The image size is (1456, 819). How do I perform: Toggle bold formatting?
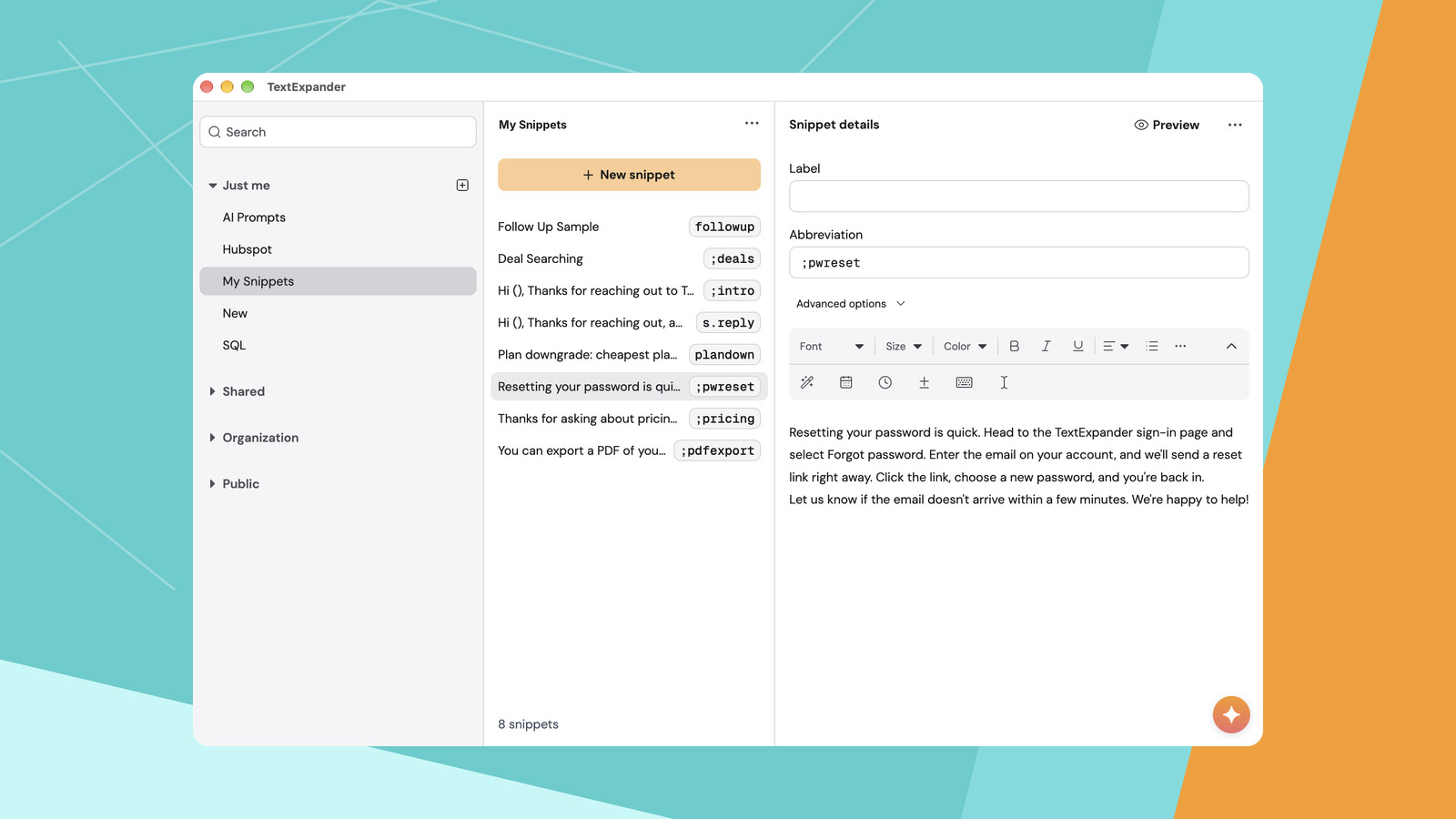(x=1014, y=346)
